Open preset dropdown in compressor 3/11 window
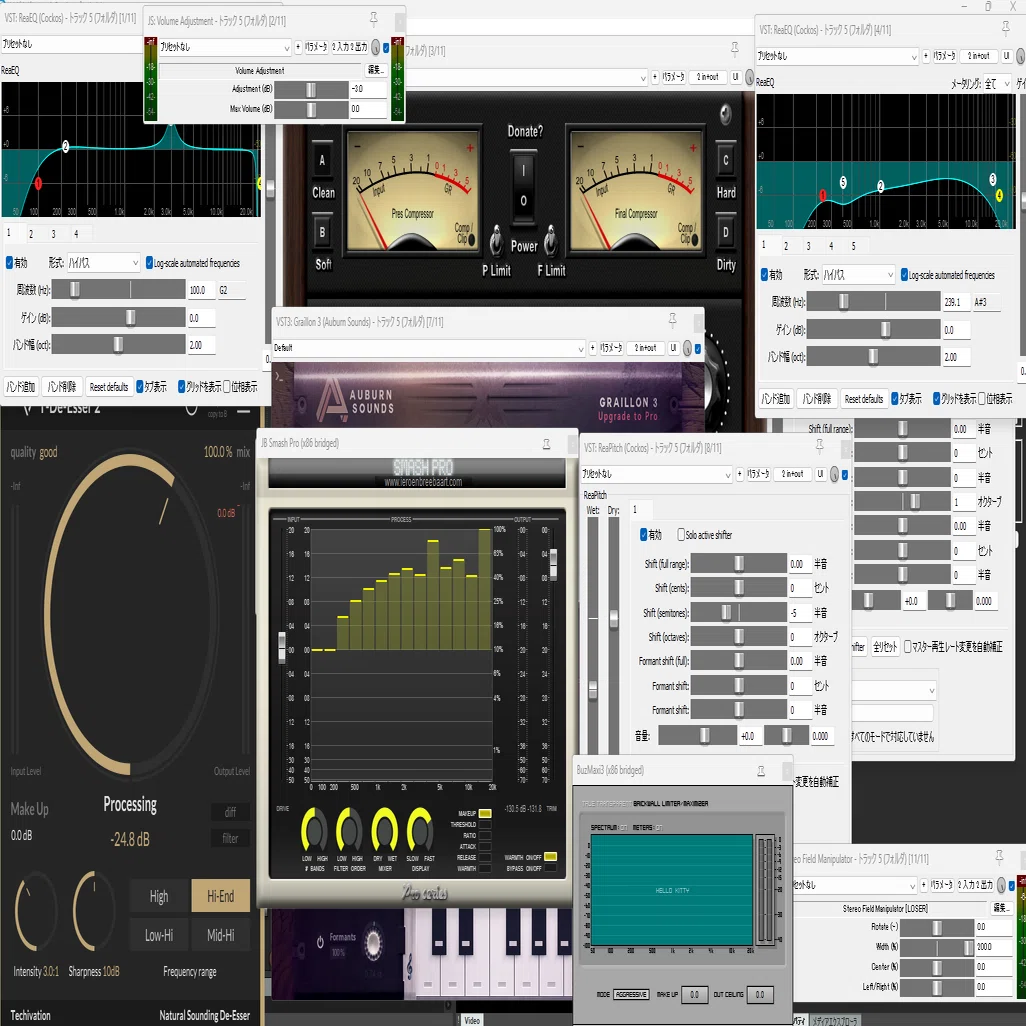1026x1026 pixels. pyautogui.click(x=527, y=77)
